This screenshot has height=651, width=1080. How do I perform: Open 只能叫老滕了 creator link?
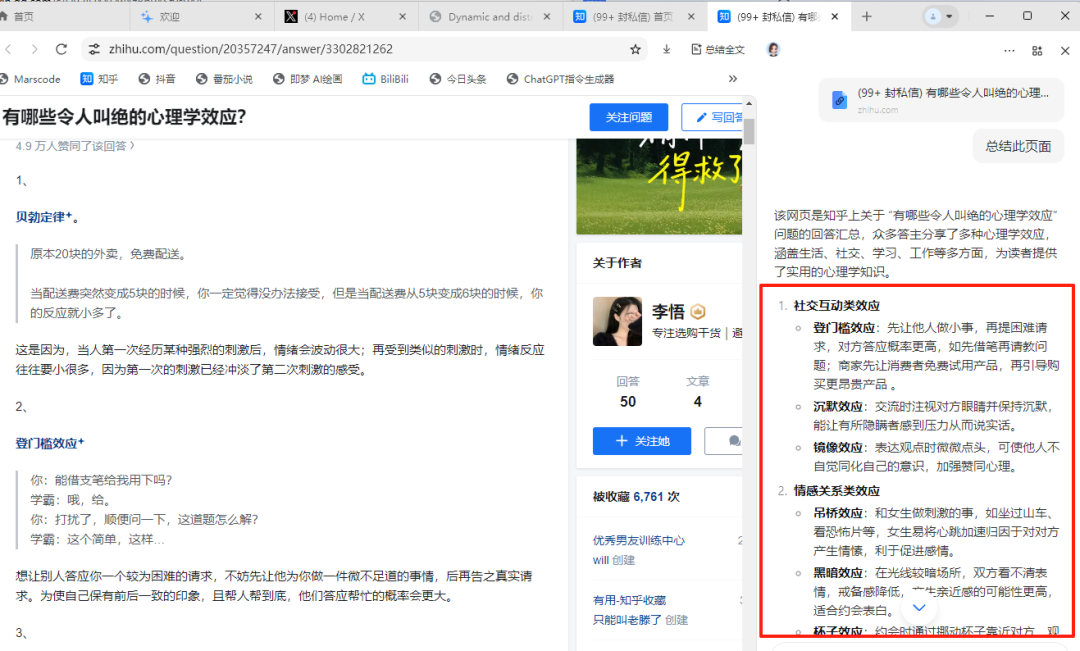(627, 620)
